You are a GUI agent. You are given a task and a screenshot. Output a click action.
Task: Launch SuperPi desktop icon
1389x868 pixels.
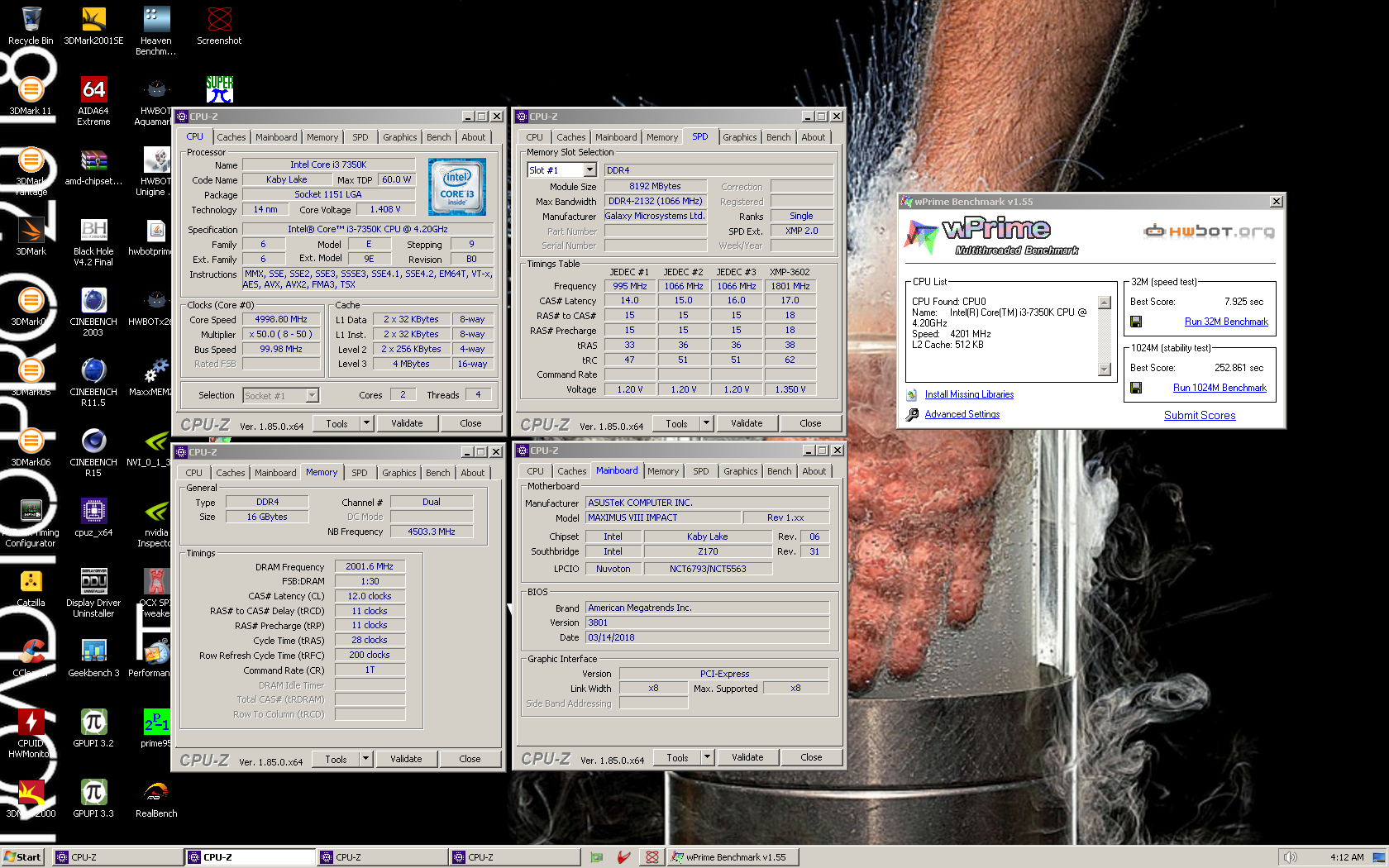(x=219, y=89)
